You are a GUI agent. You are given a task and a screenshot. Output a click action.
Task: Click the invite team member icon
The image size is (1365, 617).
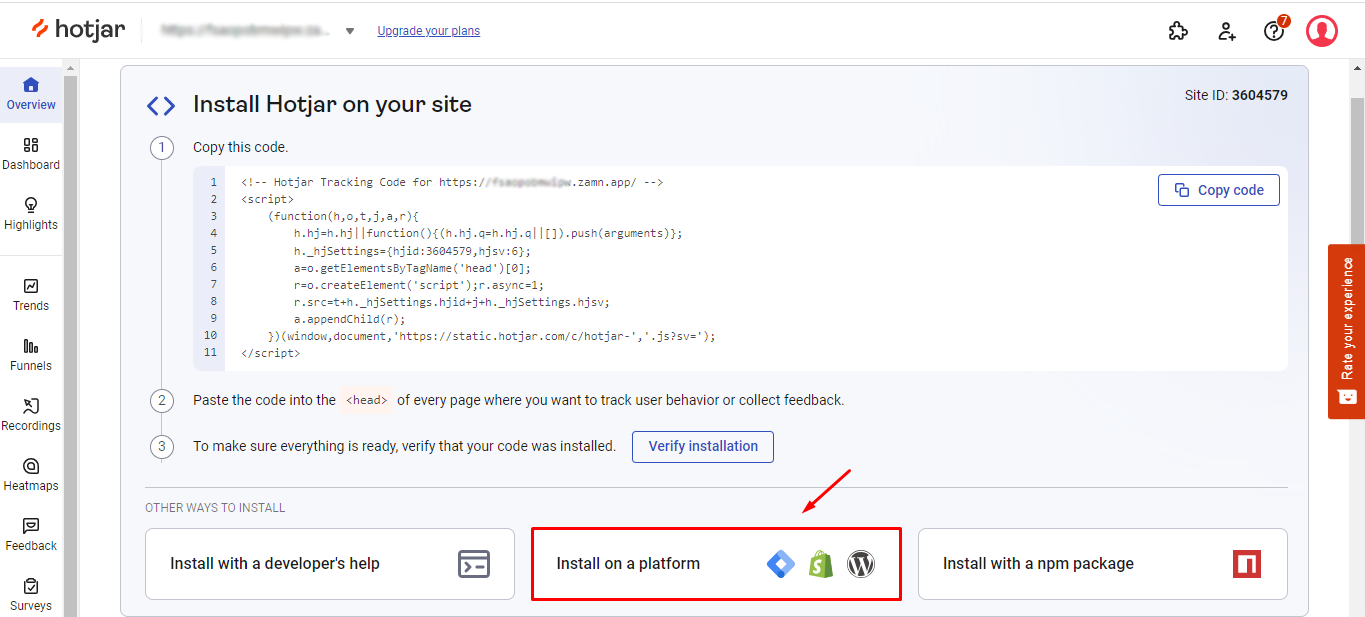[1227, 31]
